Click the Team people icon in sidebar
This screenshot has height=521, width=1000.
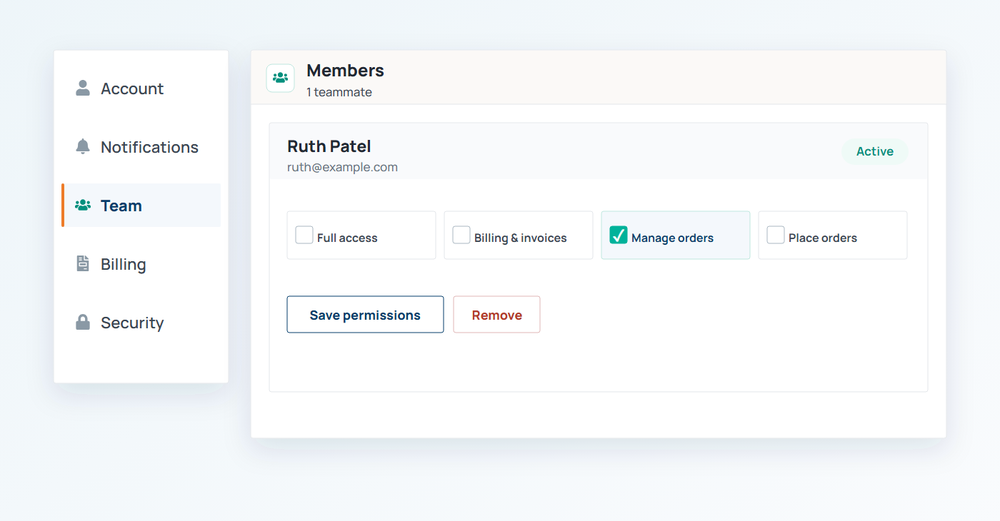click(x=83, y=205)
